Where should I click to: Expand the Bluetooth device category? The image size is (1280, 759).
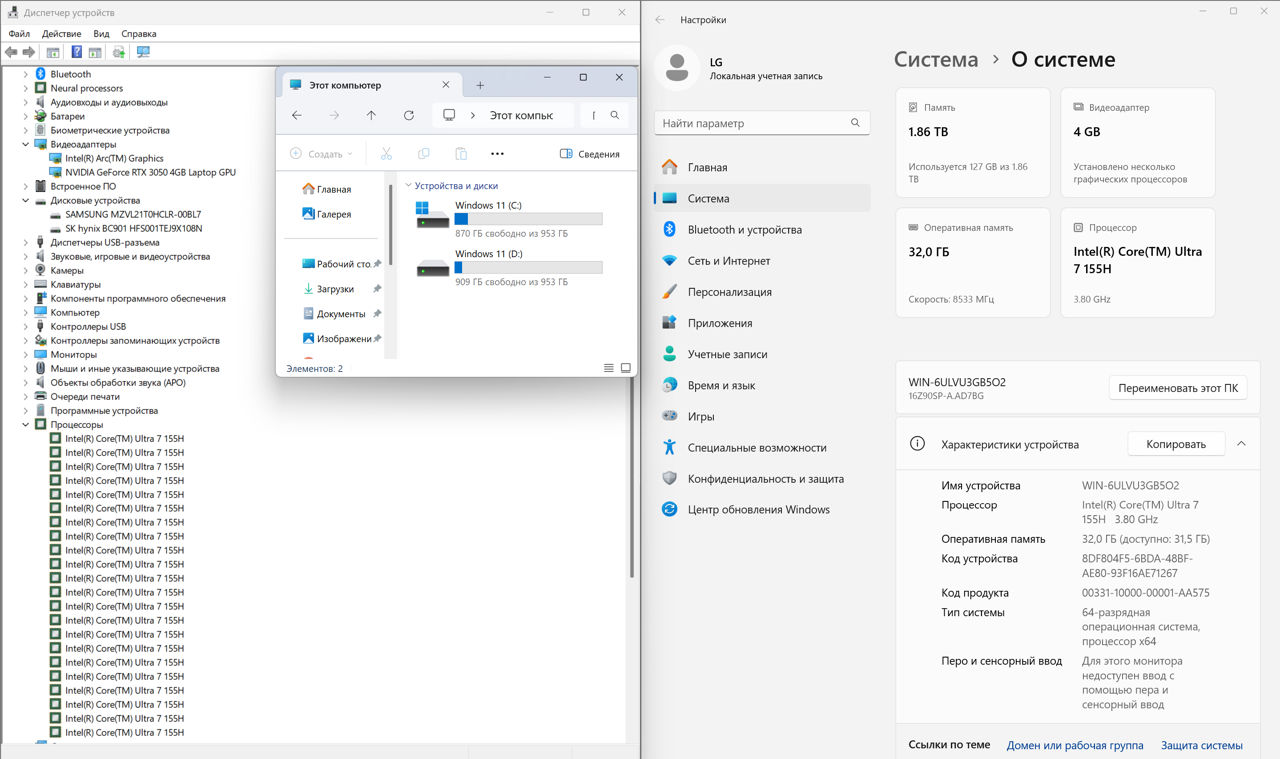(x=26, y=74)
